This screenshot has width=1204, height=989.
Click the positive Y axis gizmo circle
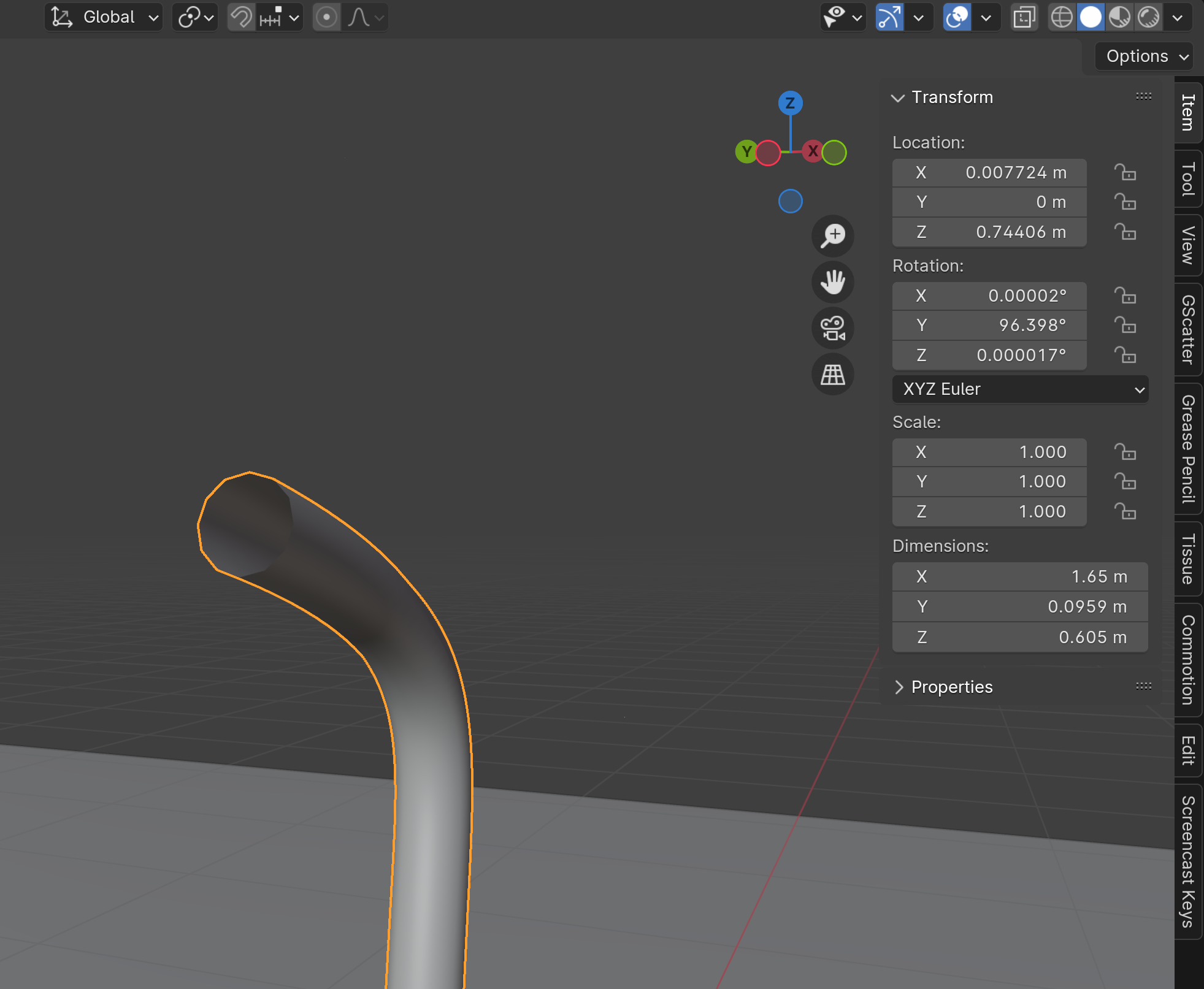point(746,151)
